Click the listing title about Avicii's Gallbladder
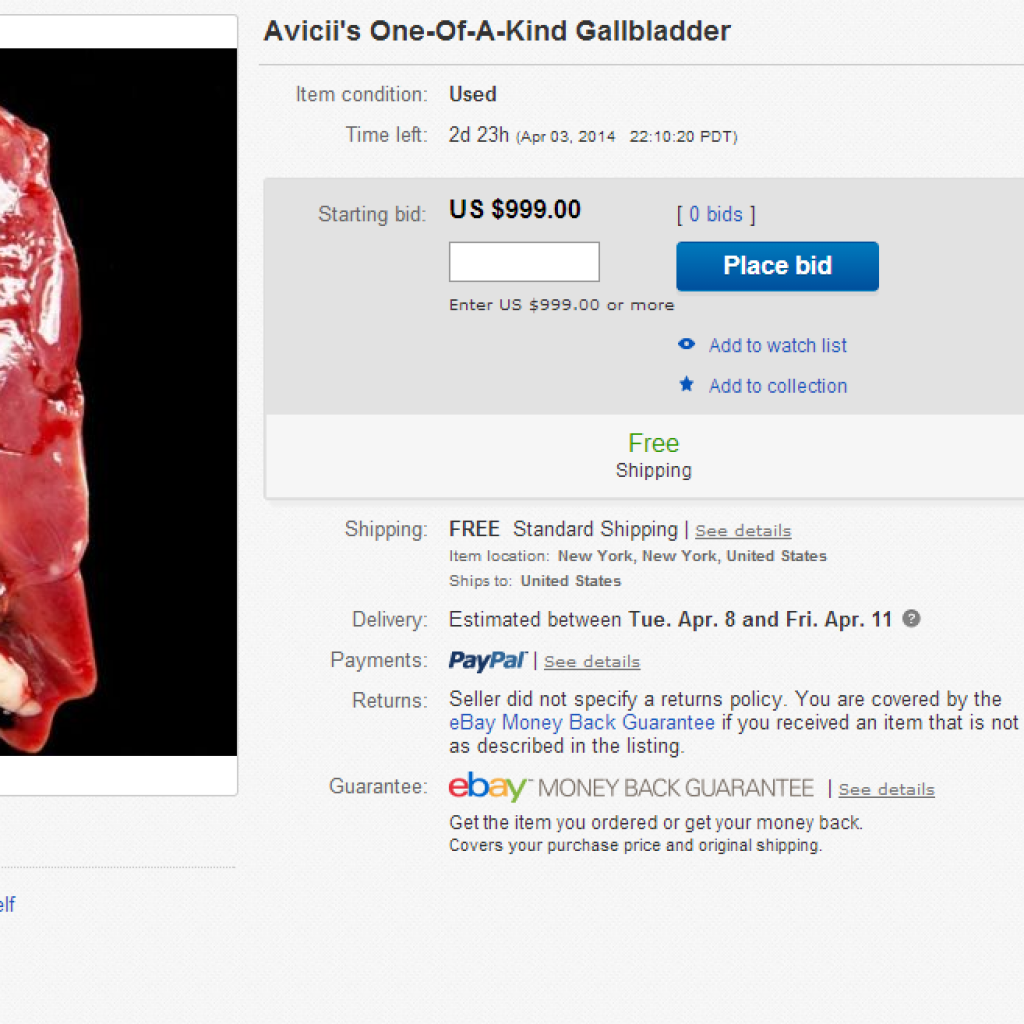 497,31
